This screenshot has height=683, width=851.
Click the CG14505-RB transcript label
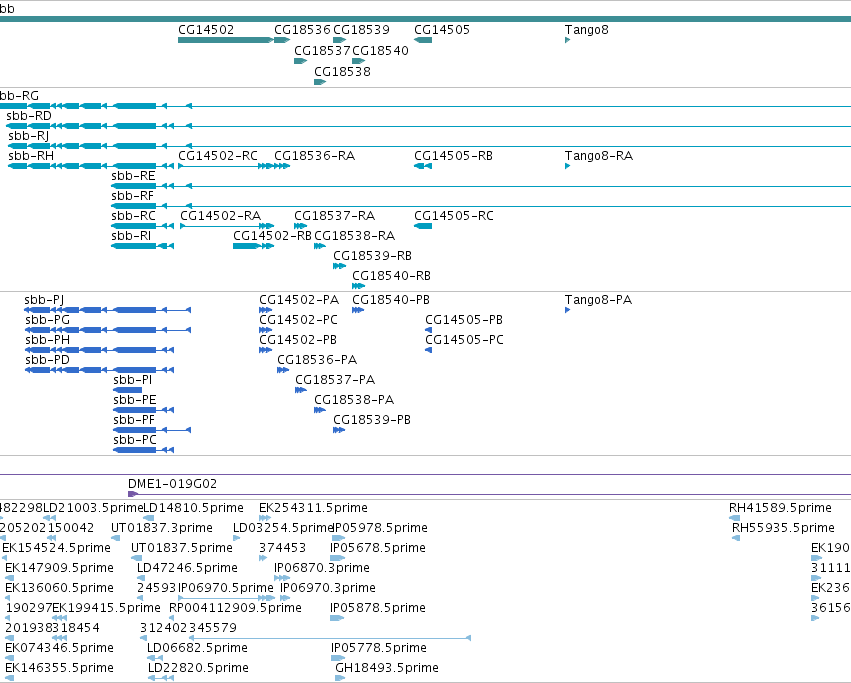454,156
